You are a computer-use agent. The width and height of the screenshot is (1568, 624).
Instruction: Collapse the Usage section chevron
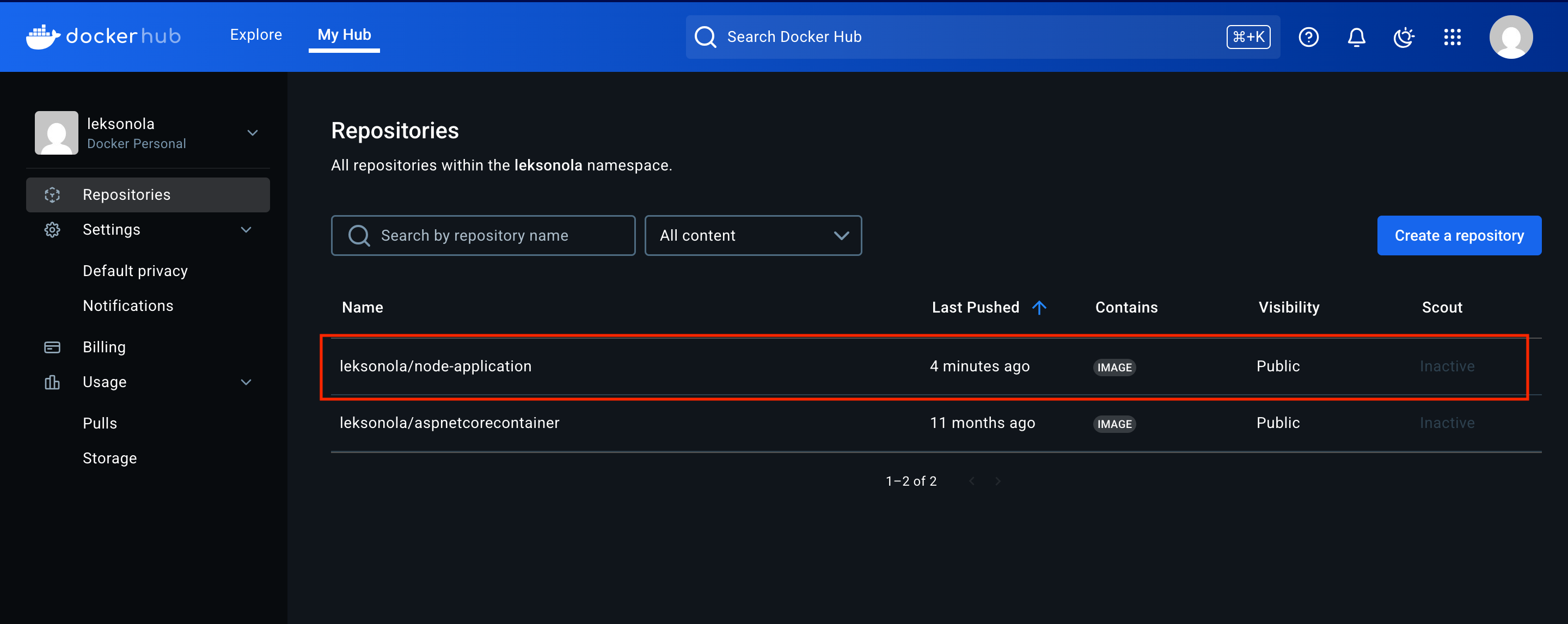[246, 382]
